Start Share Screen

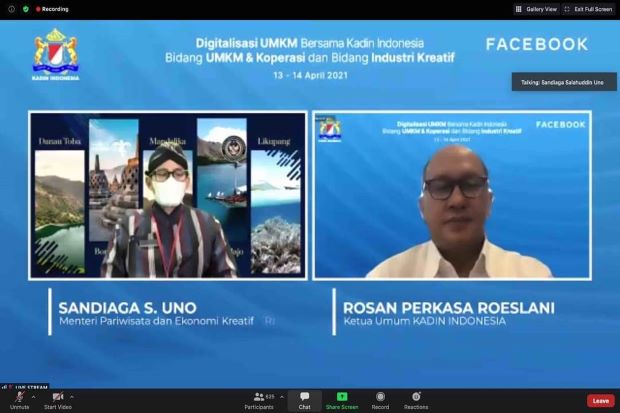coord(342,401)
